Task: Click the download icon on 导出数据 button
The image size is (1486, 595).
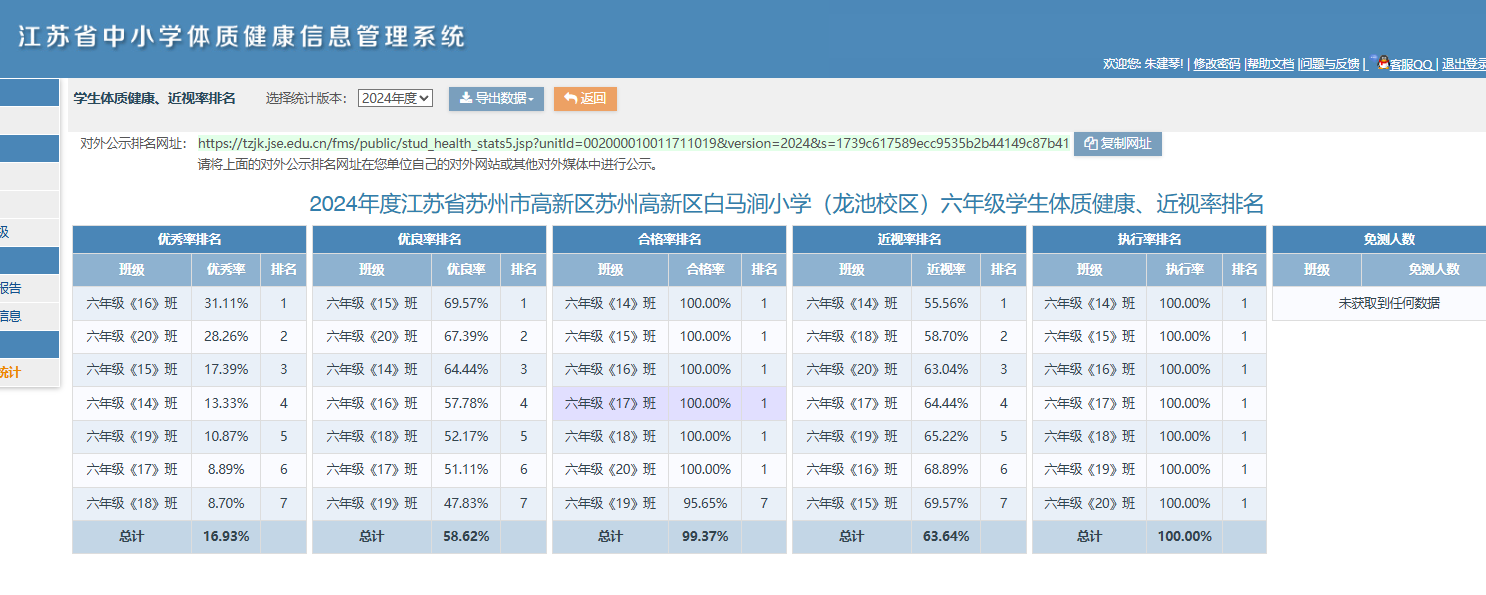Action: point(466,98)
